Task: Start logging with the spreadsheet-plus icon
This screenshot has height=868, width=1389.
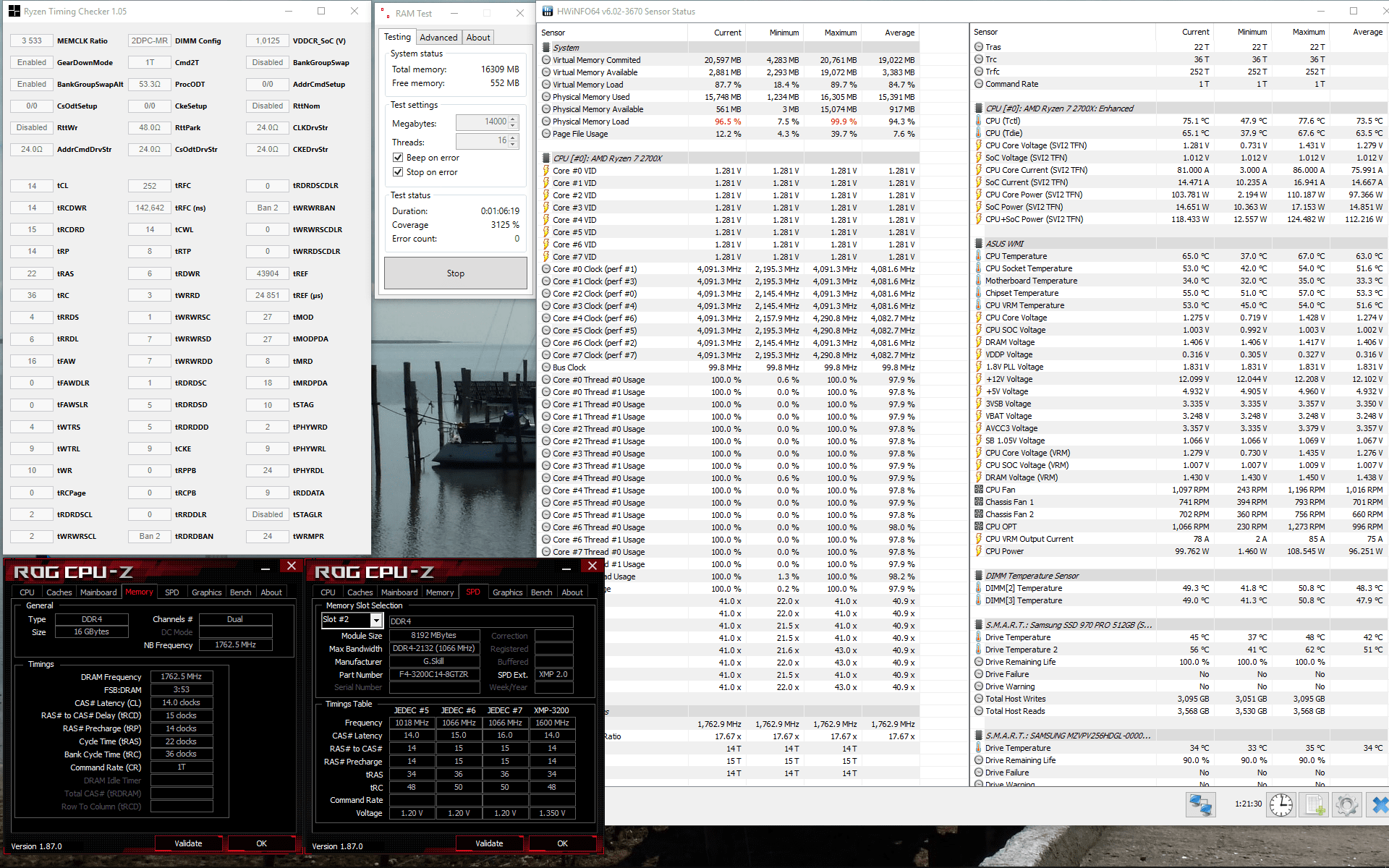Action: tap(1314, 804)
